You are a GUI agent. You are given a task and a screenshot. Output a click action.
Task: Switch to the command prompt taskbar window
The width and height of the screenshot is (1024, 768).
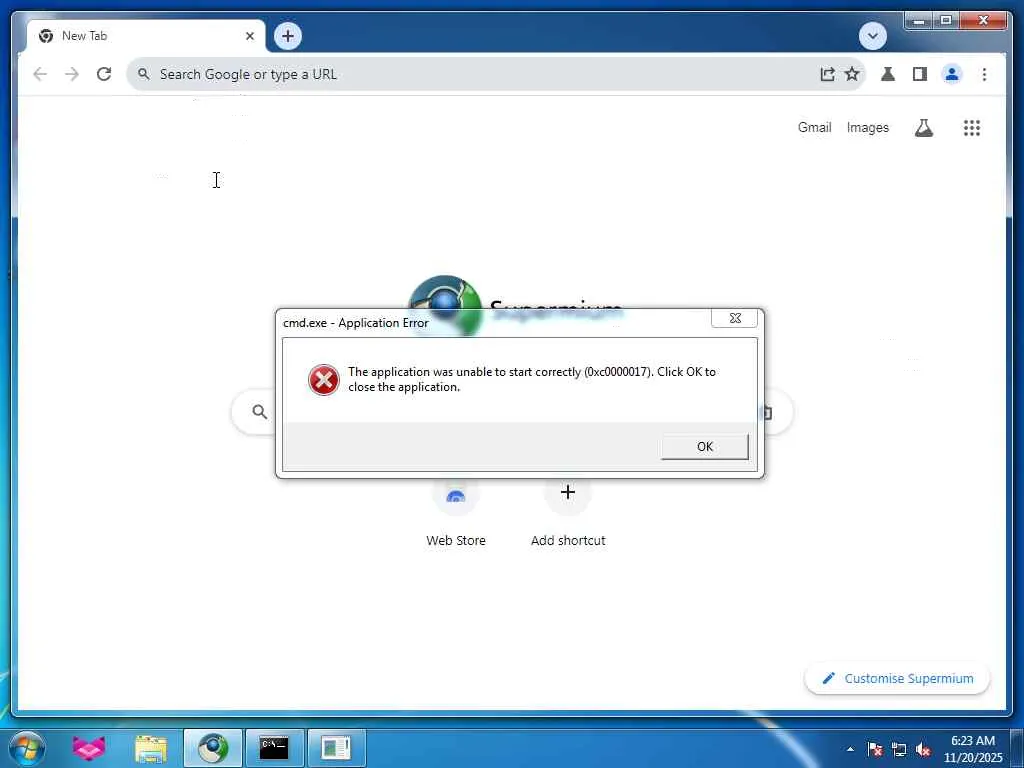(274, 748)
